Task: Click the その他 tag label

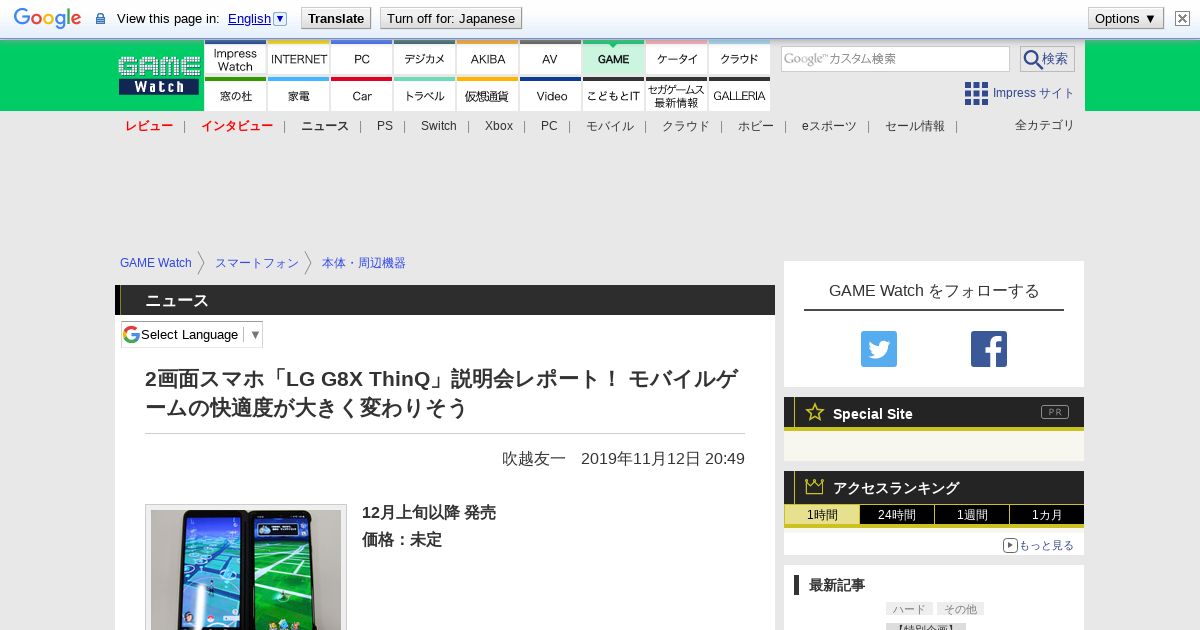Action: pyautogui.click(x=960, y=609)
